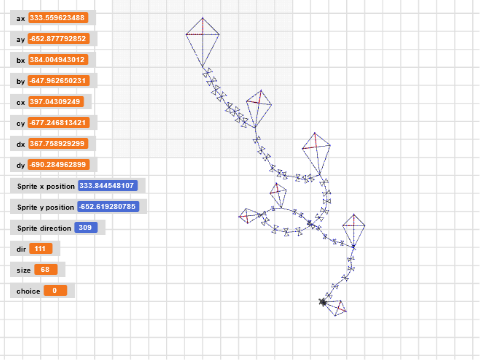The image size is (480, 360).
Task: Click the Sprite x position monitor
Action: coord(78,186)
